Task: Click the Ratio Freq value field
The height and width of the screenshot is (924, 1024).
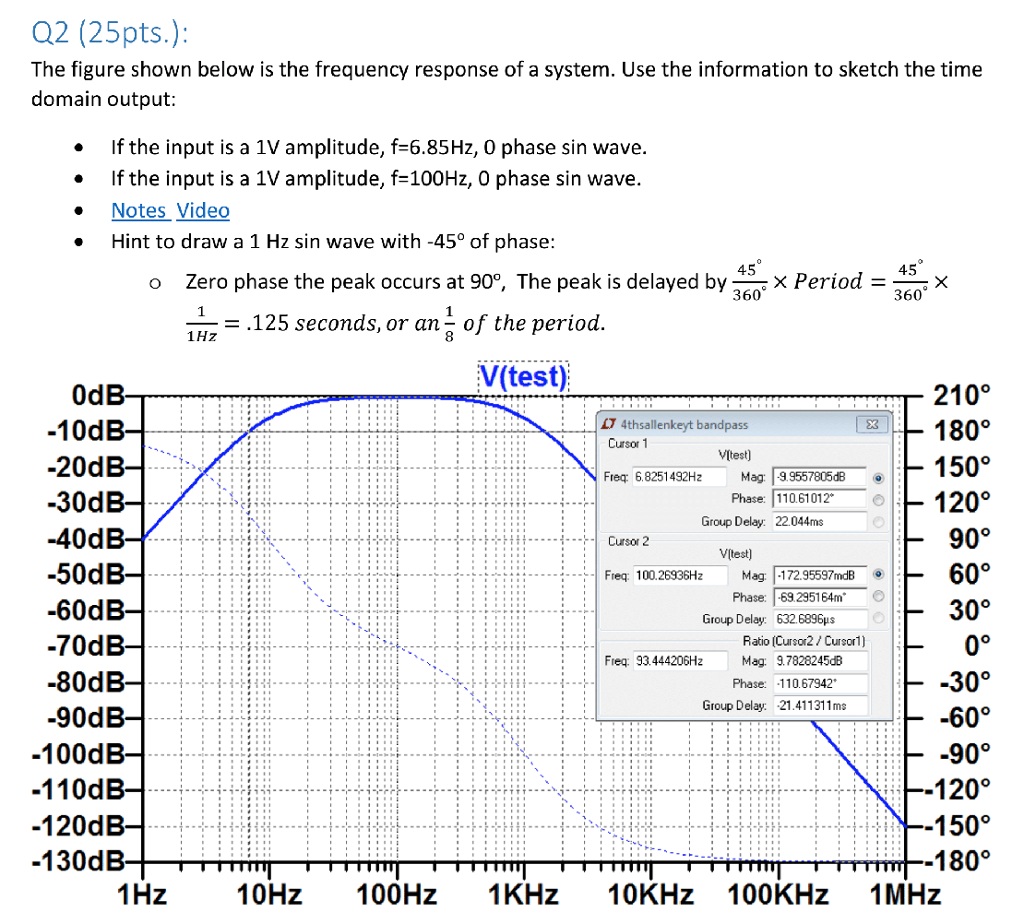Action: tap(680, 660)
